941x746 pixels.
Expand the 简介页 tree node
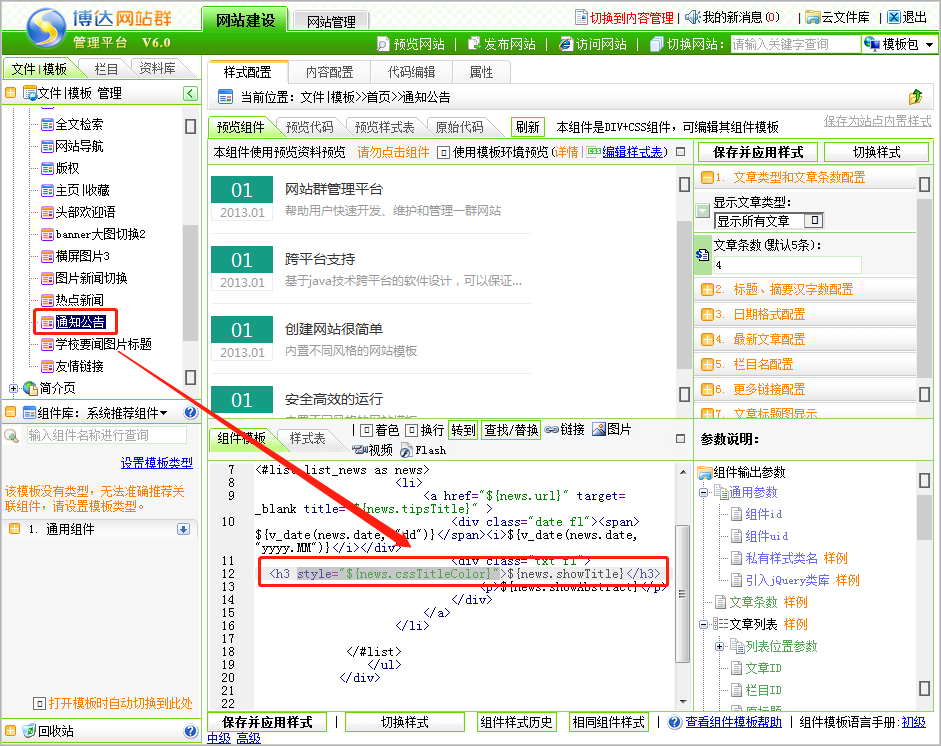pos(13,388)
